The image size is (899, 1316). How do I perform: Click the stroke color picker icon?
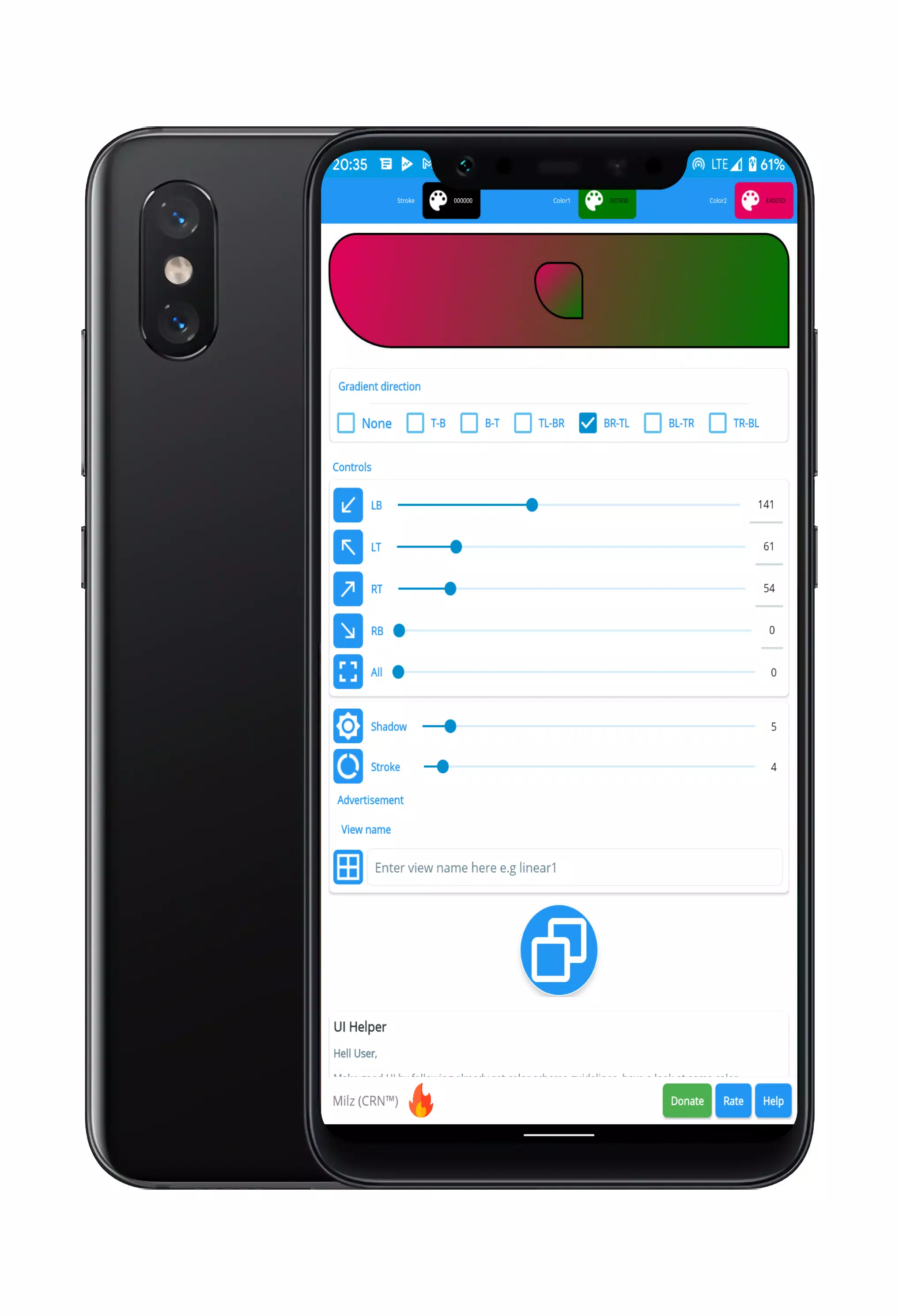tap(437, 200)
